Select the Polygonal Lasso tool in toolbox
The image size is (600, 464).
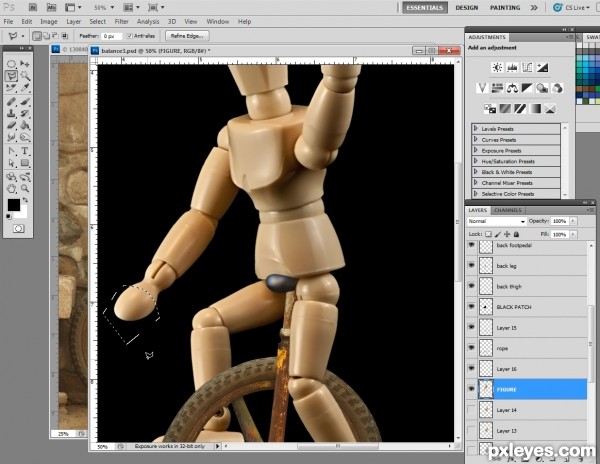11,76
